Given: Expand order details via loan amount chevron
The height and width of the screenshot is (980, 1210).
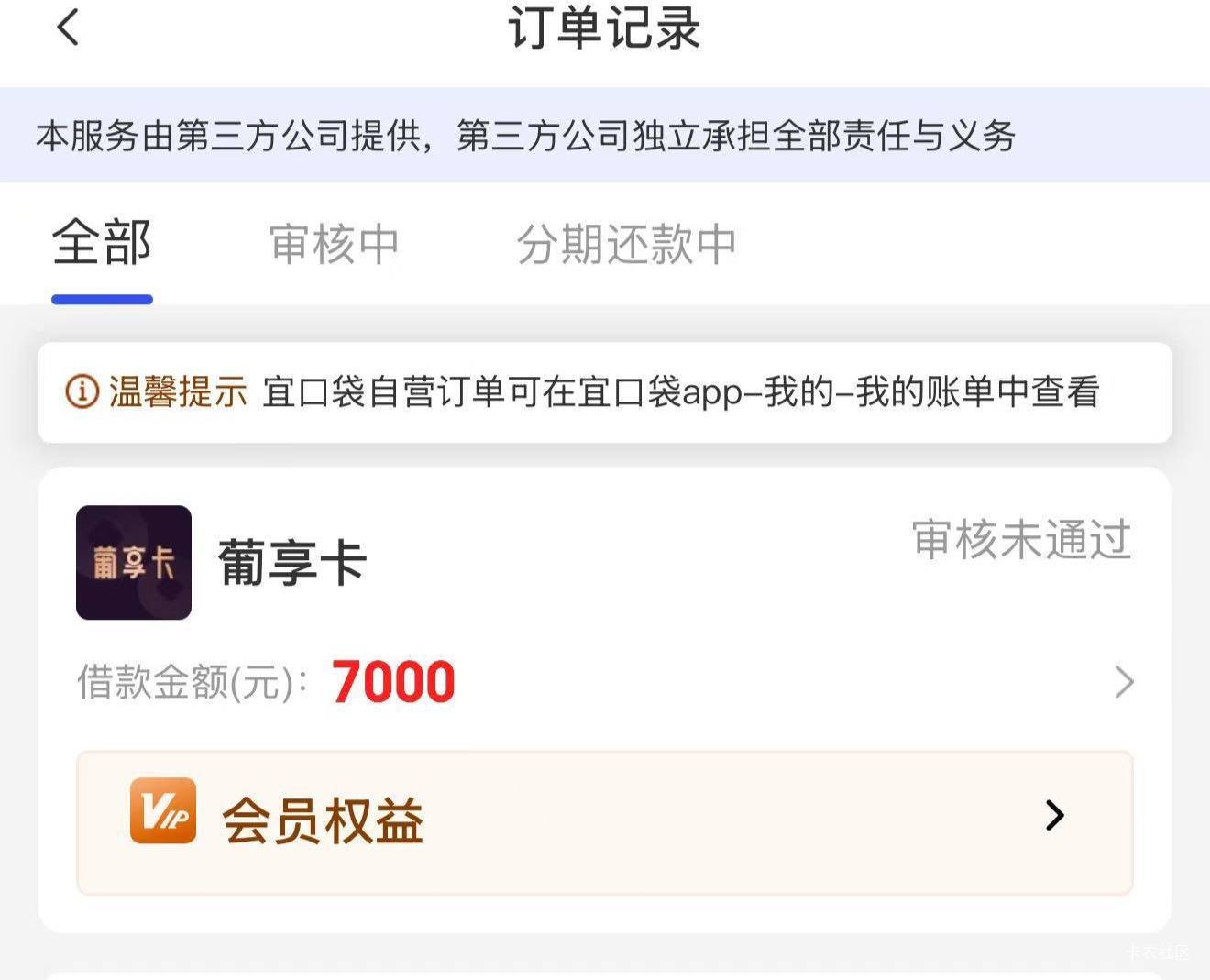Looking at the screenshot, I should click(x=1124, y=682).
